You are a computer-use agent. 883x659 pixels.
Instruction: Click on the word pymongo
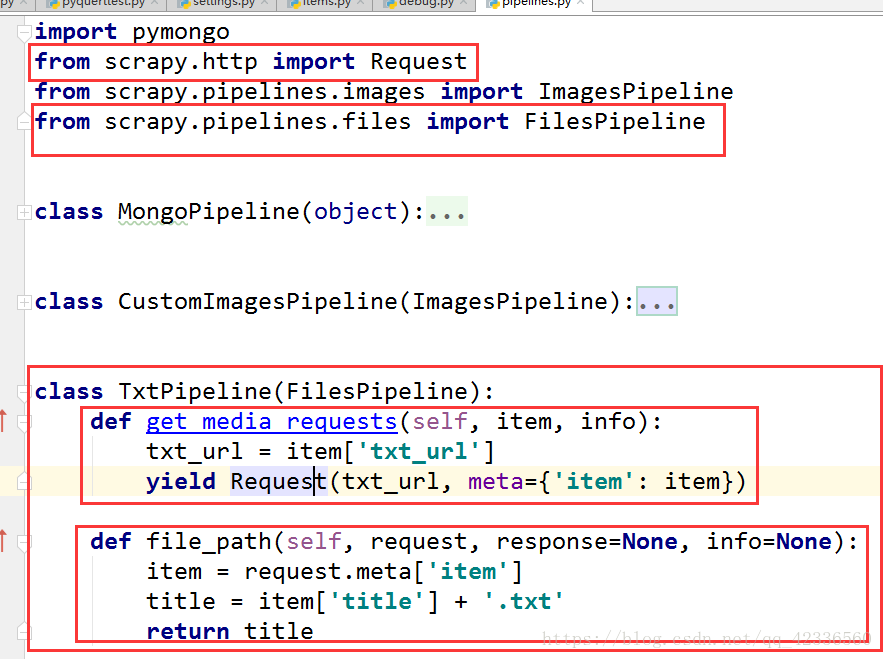pos(181,32)
